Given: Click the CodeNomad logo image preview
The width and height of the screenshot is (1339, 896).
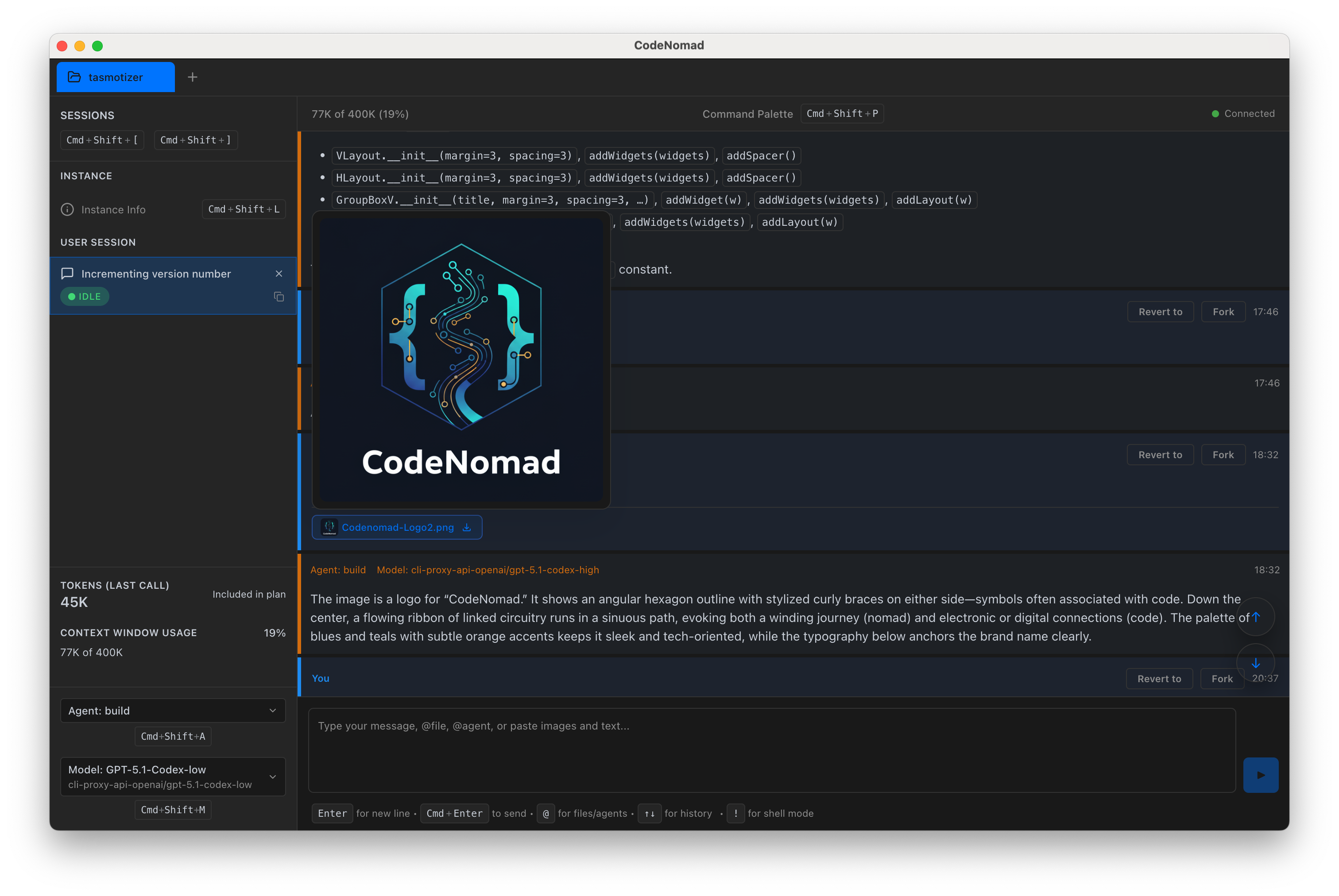Looking at the screenshot, I should point(461,360).
